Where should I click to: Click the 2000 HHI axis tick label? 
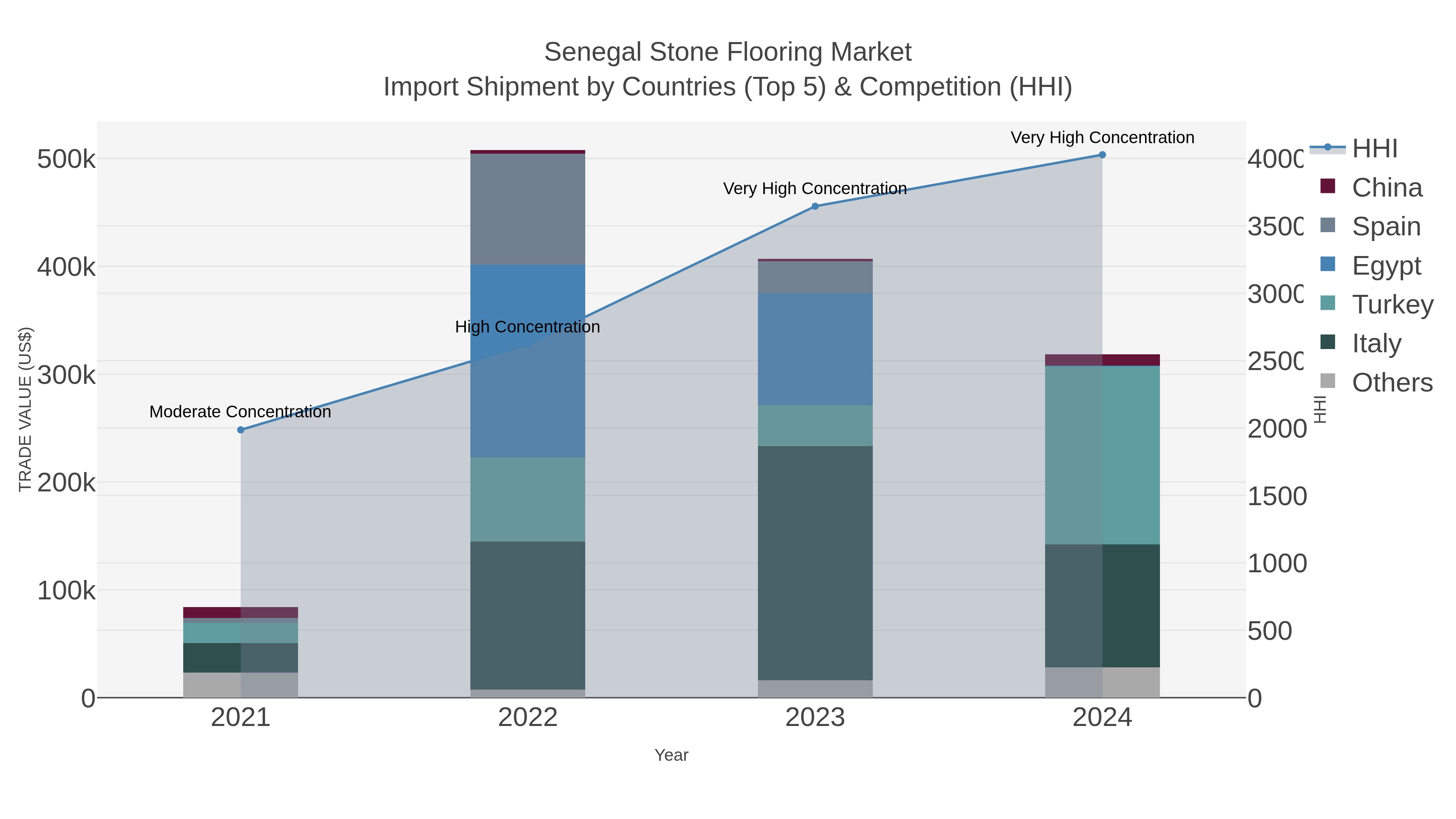(1277, 428)
